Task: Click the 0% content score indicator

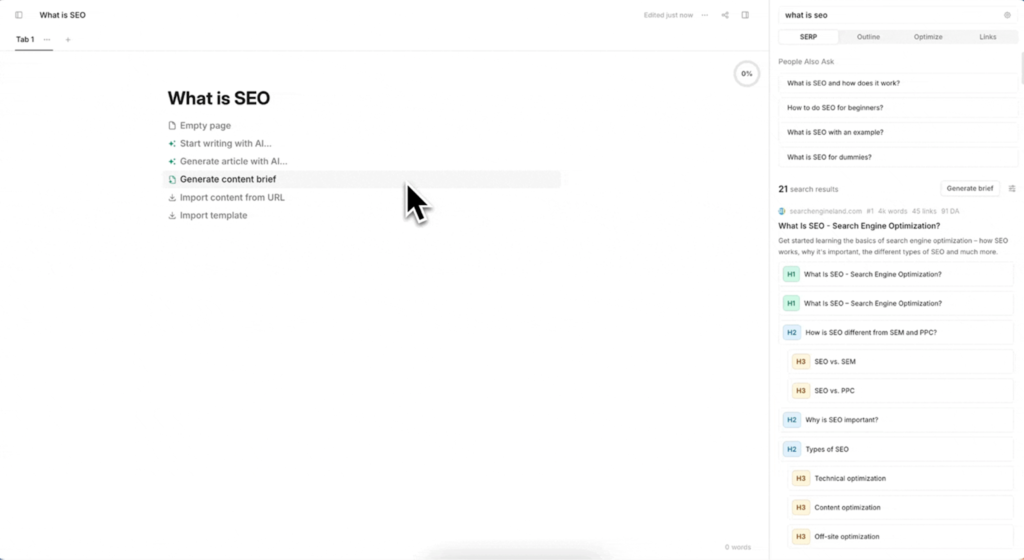Action: (x=746, y=74)
